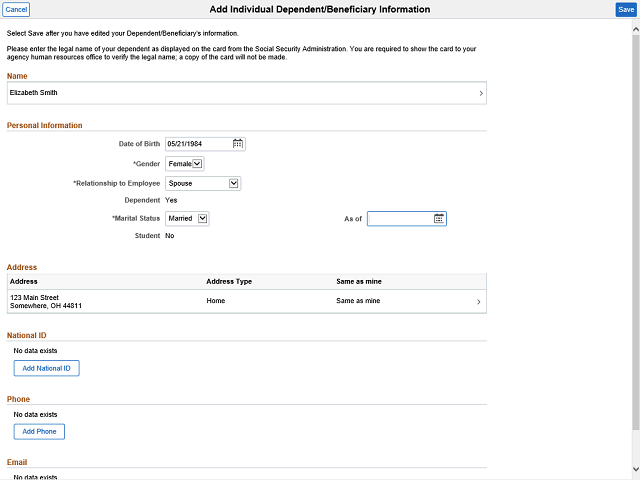This screenshot has height=480, width=640.
Task: Click the Address column header
Action: pos(24,282)
